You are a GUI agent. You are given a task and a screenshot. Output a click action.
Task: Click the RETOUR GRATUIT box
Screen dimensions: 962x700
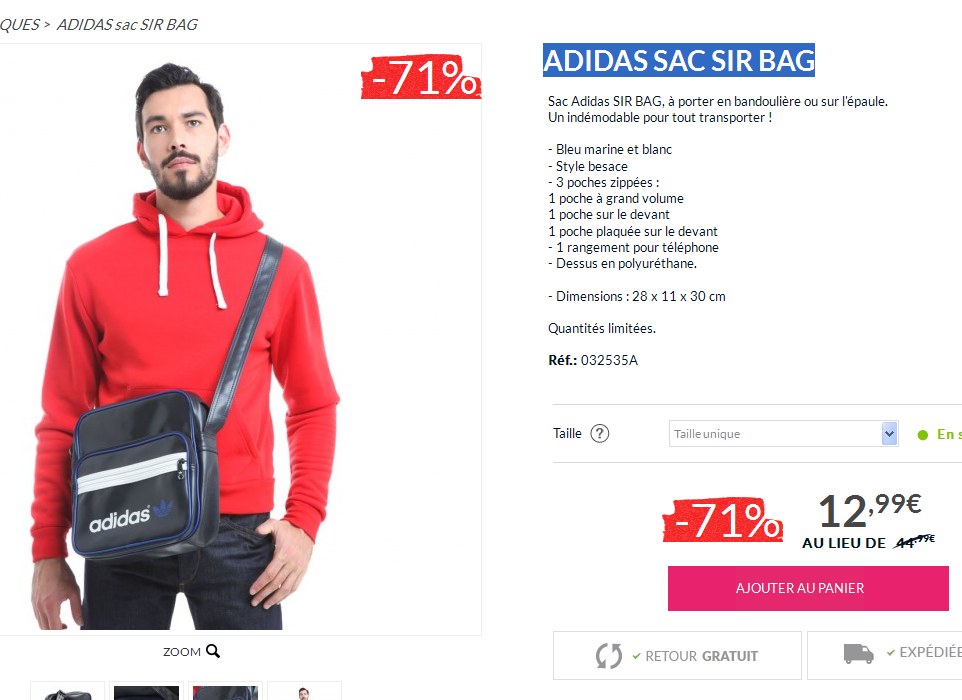coord(677,655)
